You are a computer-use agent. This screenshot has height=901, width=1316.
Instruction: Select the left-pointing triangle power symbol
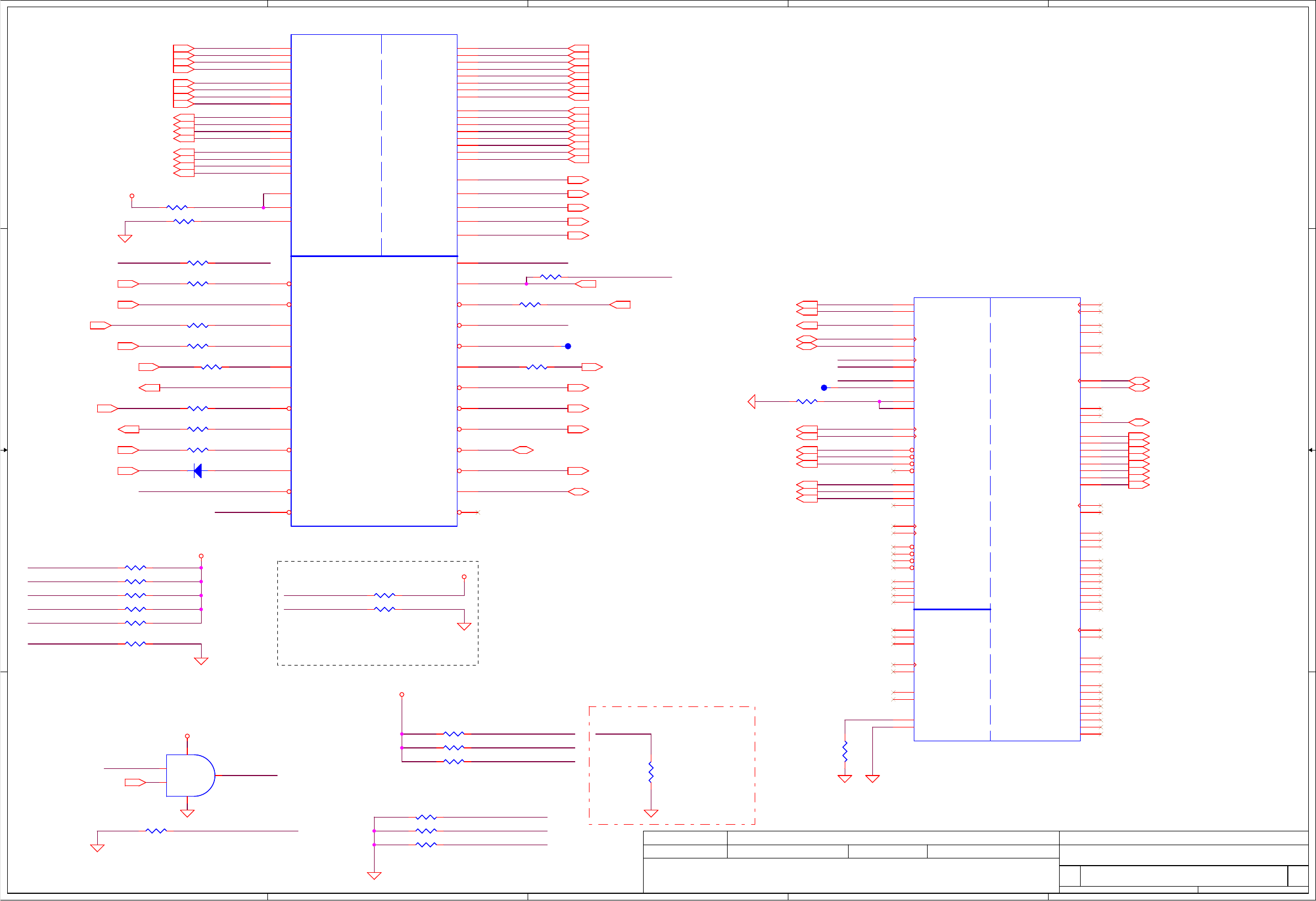click(x=751, y=402)
